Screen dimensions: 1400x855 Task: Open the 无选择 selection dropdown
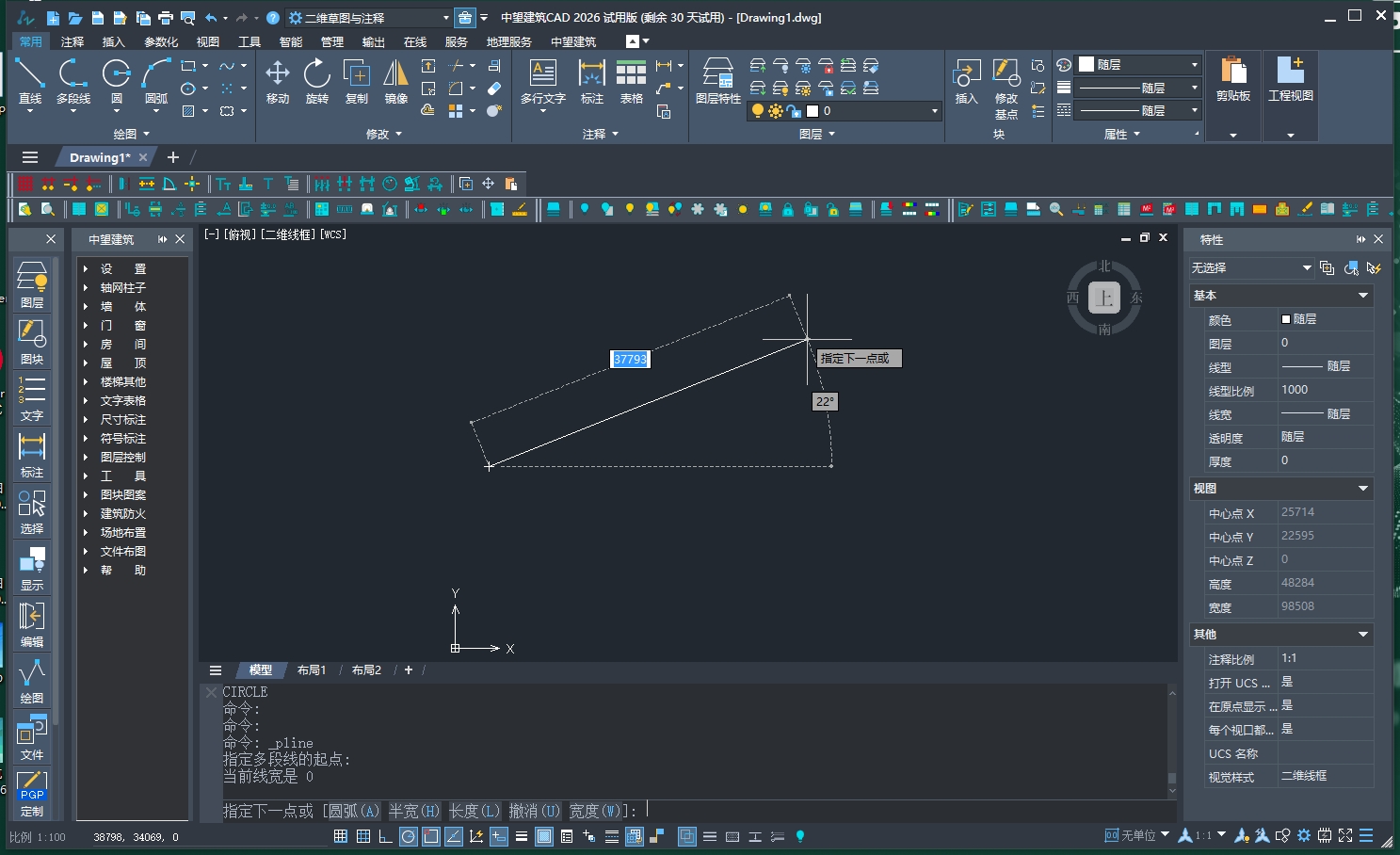pos(1251,268)
